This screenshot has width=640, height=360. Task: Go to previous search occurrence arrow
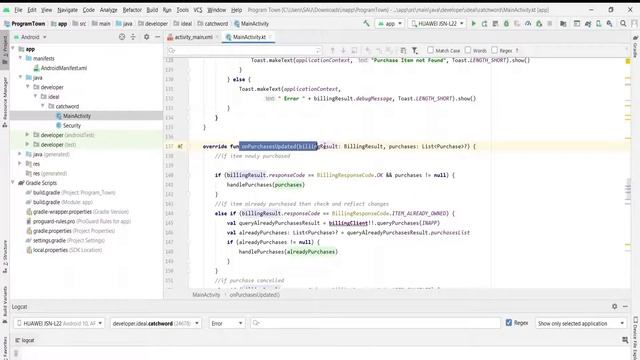pyautogui.click(x=332, y=51)
